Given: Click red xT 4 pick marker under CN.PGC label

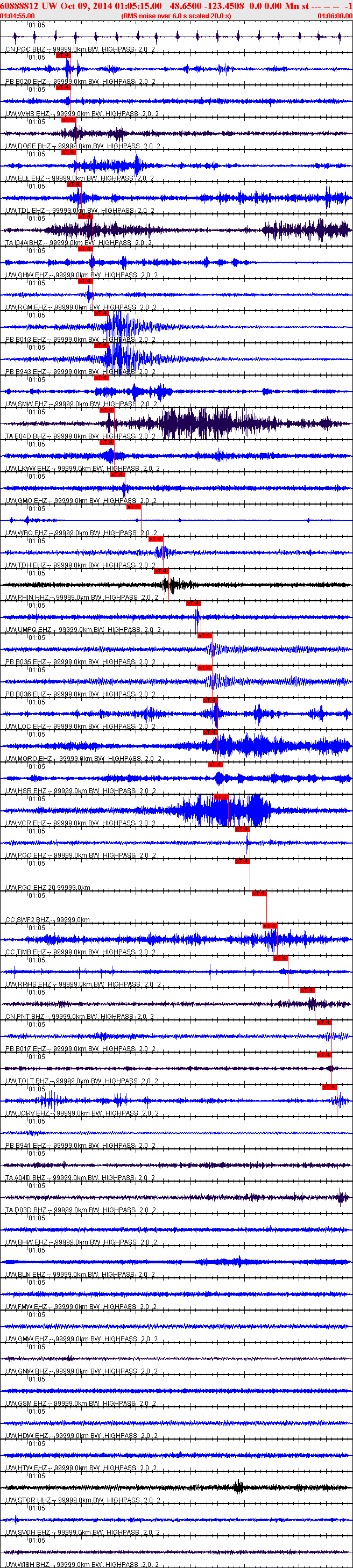Looking at the screenshot, I should [63, 55].
